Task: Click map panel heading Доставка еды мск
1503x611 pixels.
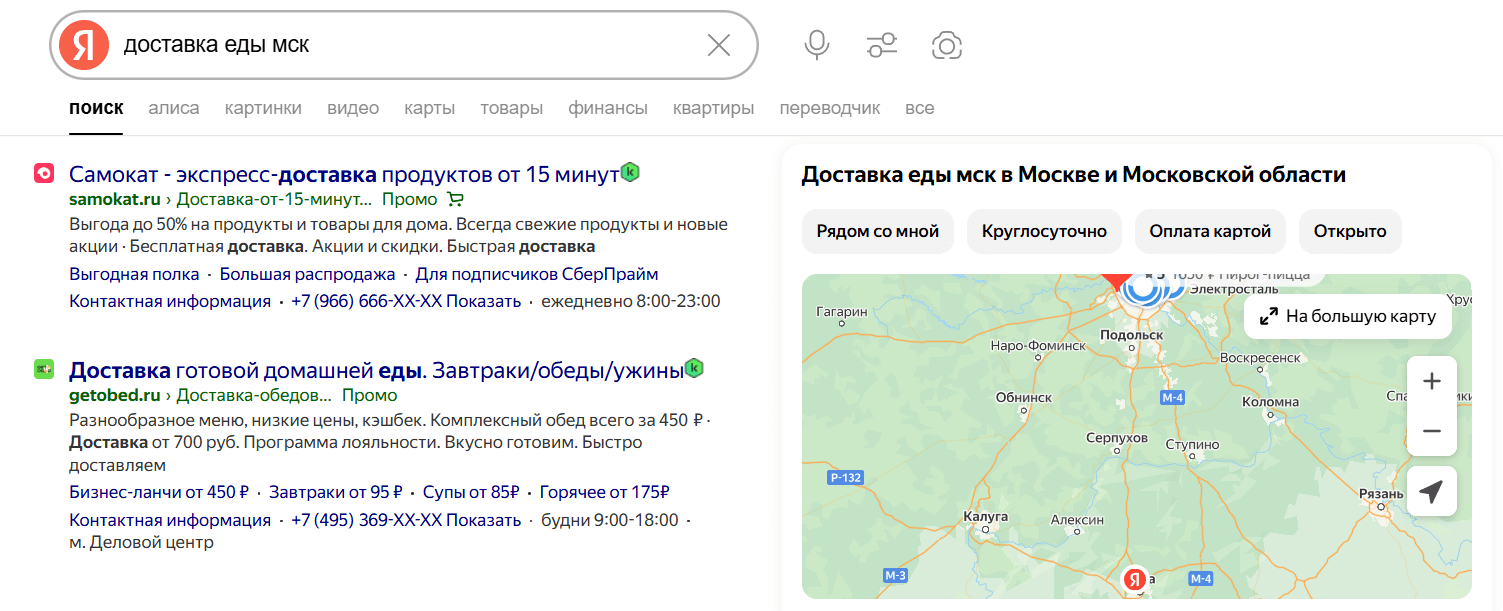Action: pos(1074,175)
